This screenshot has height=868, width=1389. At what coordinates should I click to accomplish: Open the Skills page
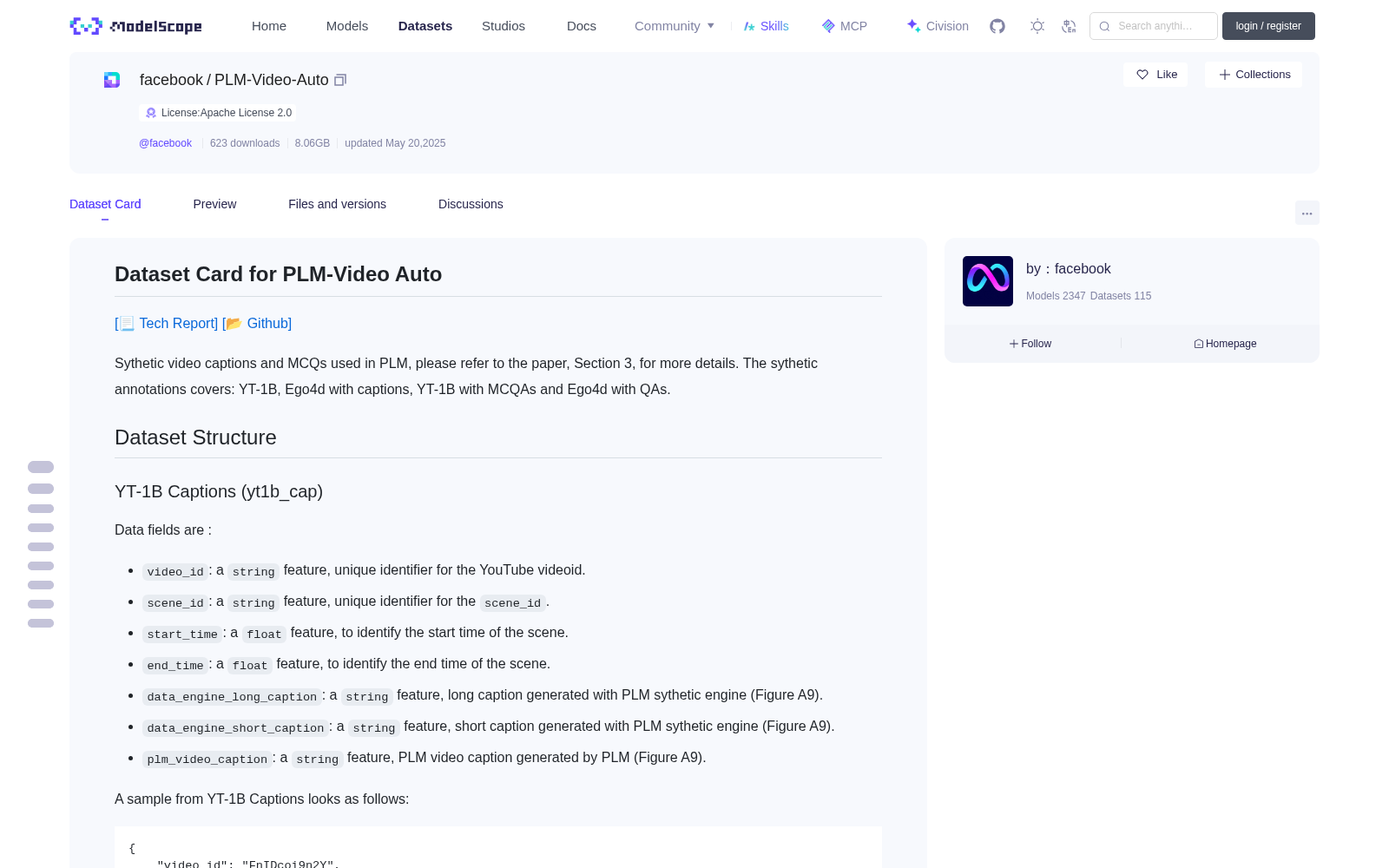pyautogui.click(x=766, y=26)
